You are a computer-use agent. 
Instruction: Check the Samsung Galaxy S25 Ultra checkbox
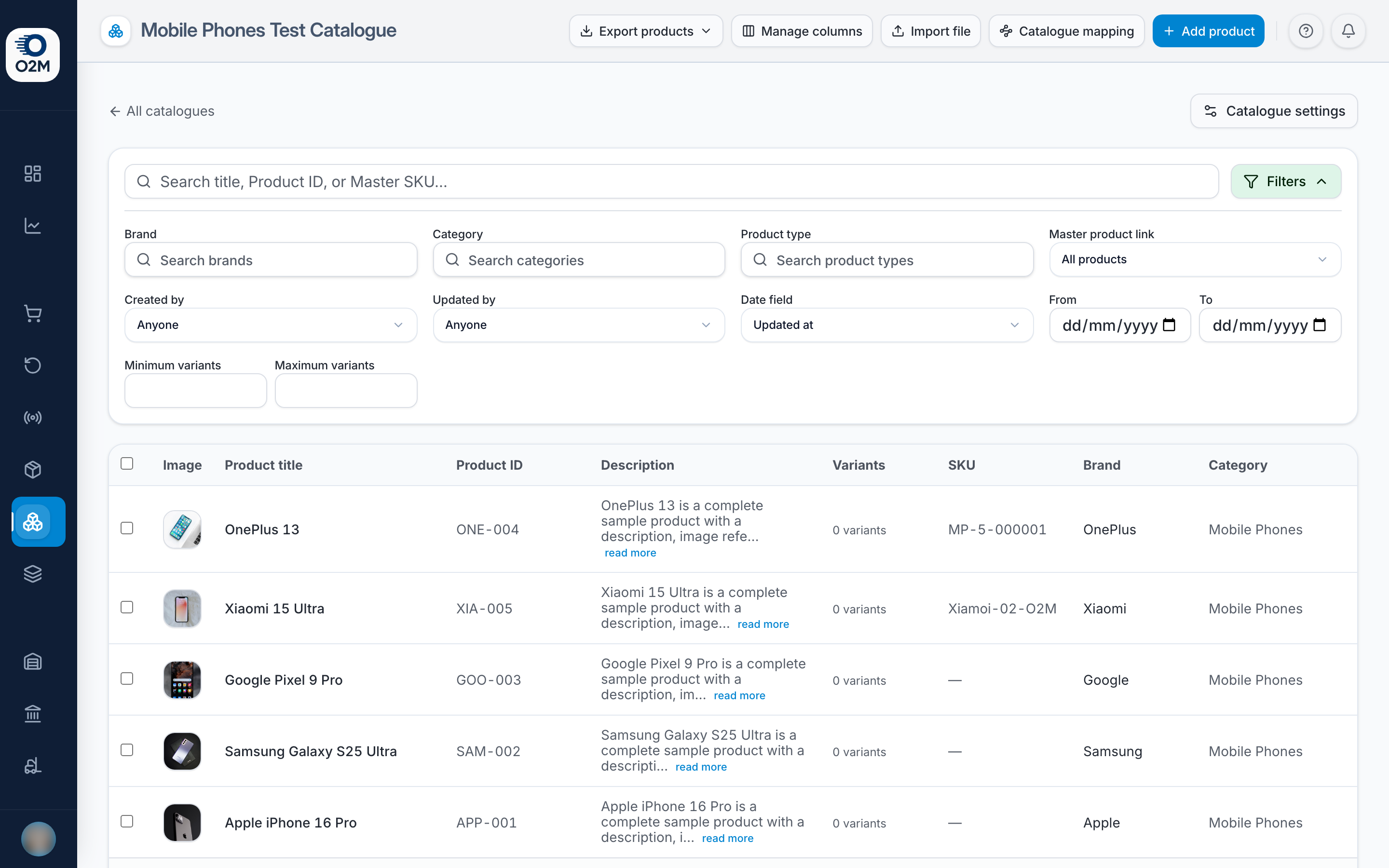click(x=127, y=750)
